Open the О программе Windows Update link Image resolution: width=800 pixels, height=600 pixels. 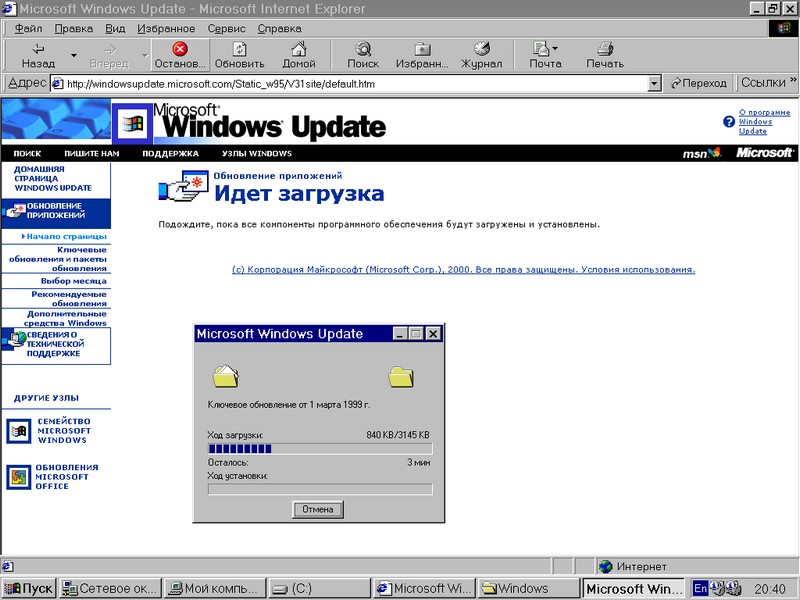pyautogui.click(x=764, y=121)
